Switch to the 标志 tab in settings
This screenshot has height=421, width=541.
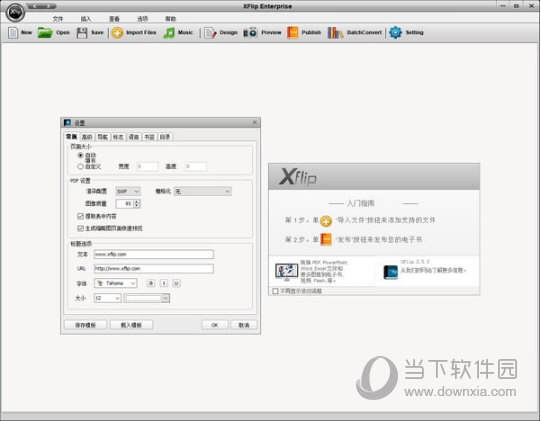[118, 137]
